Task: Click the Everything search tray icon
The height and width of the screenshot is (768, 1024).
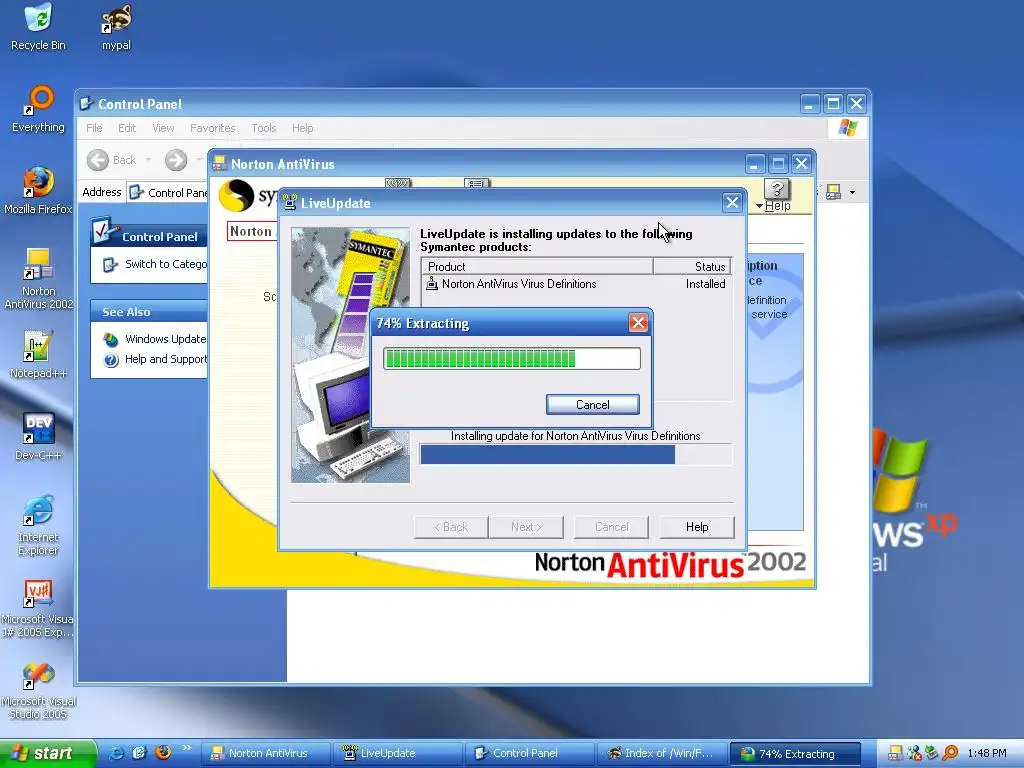Action: tap(950, 753)
